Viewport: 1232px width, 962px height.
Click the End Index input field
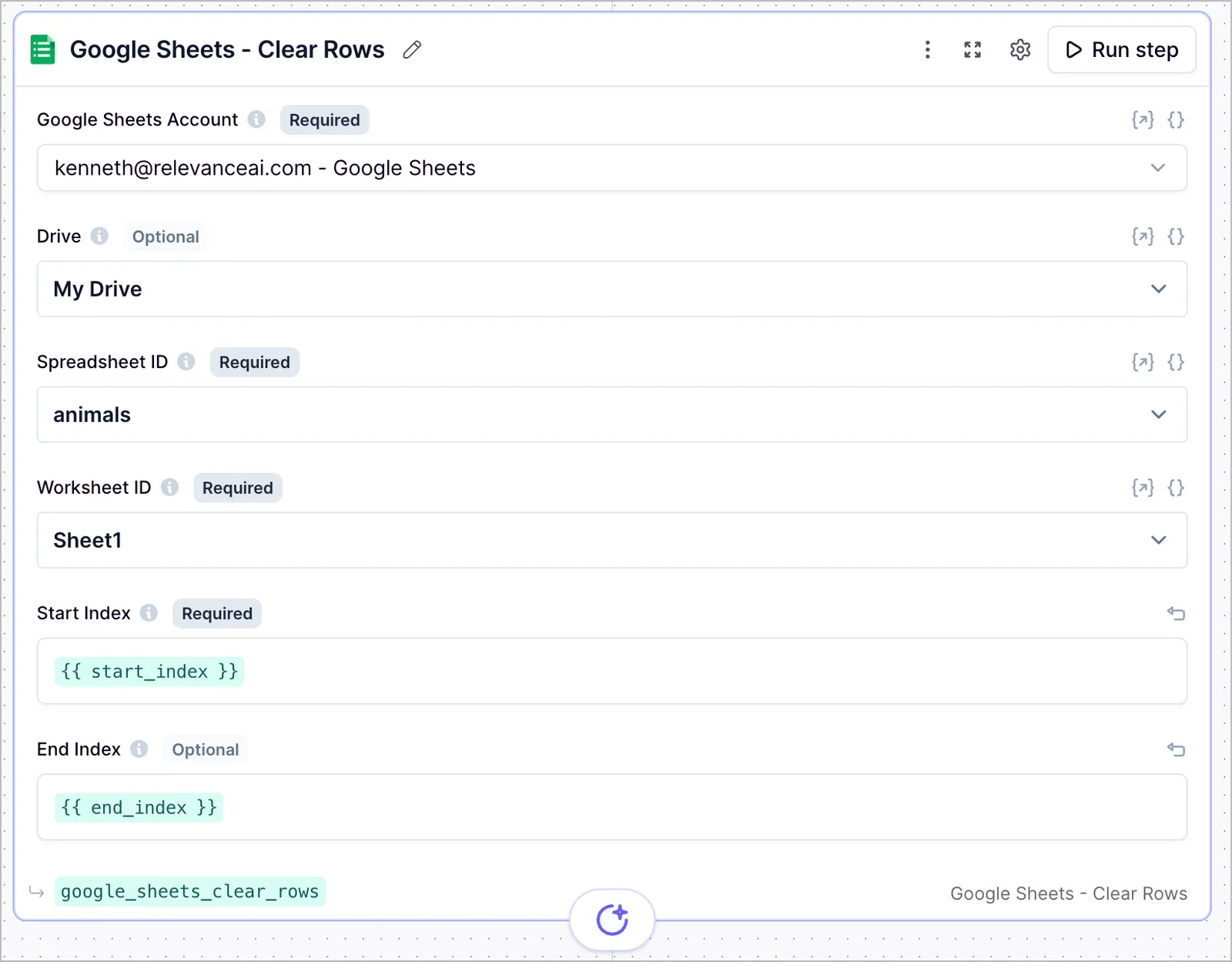(x=612, y=807)
